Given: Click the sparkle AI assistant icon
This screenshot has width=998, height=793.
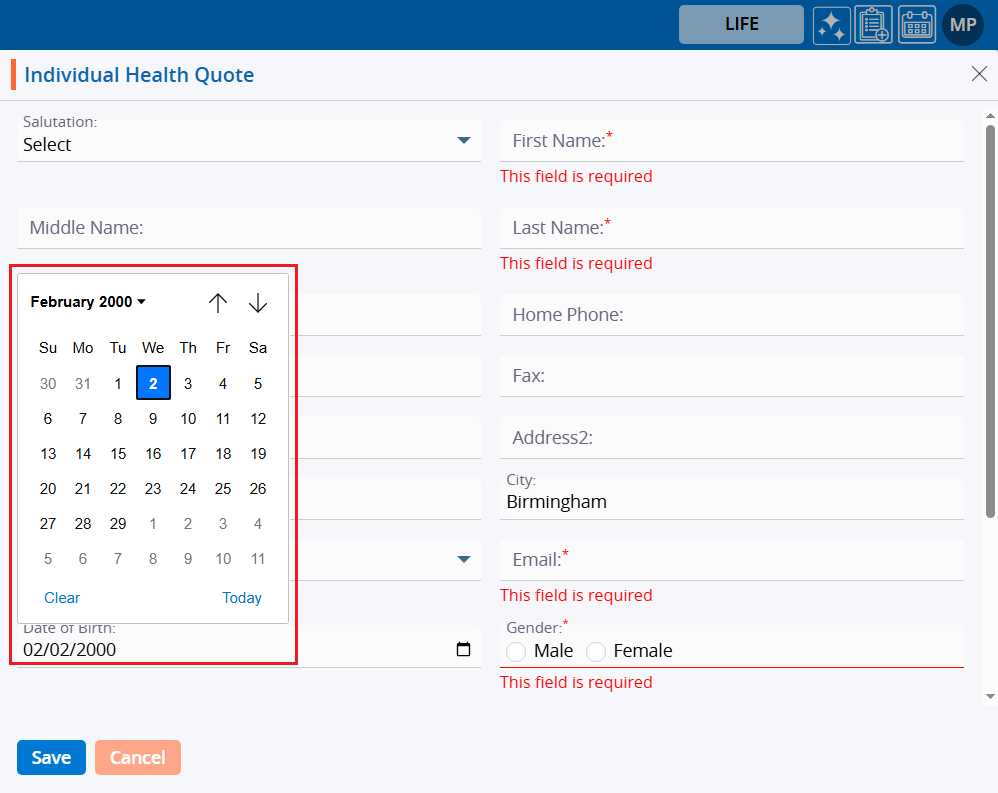Looking at the screenshot, I should point(831,25).
